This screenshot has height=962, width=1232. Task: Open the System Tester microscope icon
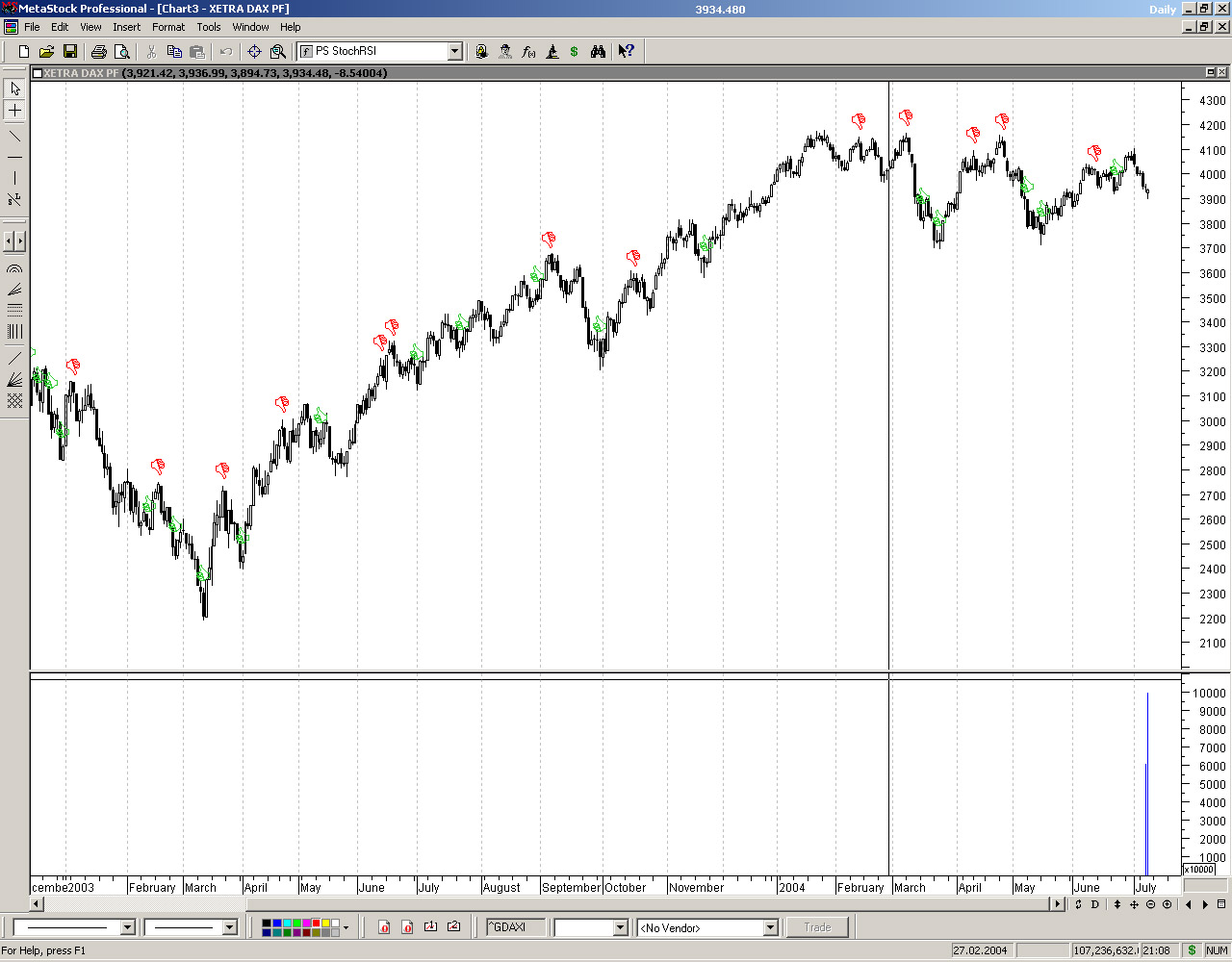point(552,51)
